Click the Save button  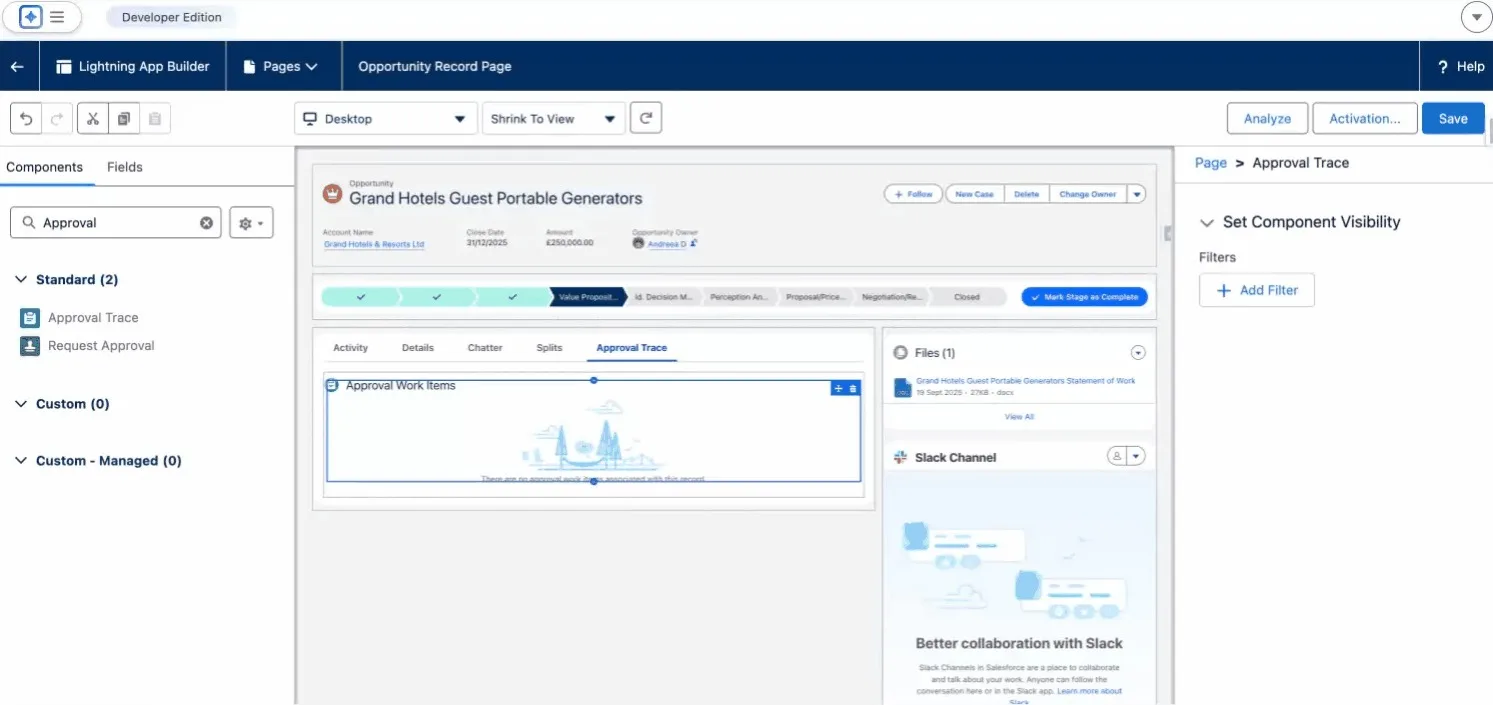[x=1453, y=118]
